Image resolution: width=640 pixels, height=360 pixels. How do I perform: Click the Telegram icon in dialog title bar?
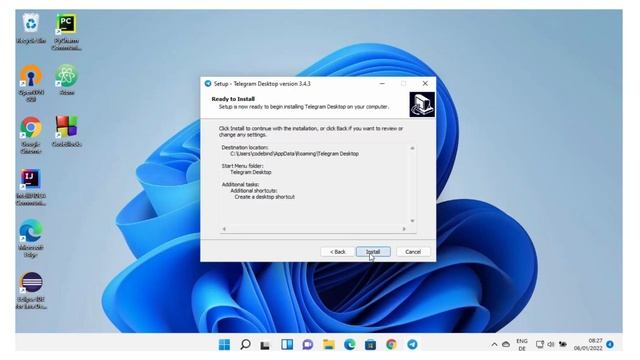[208, 84]
